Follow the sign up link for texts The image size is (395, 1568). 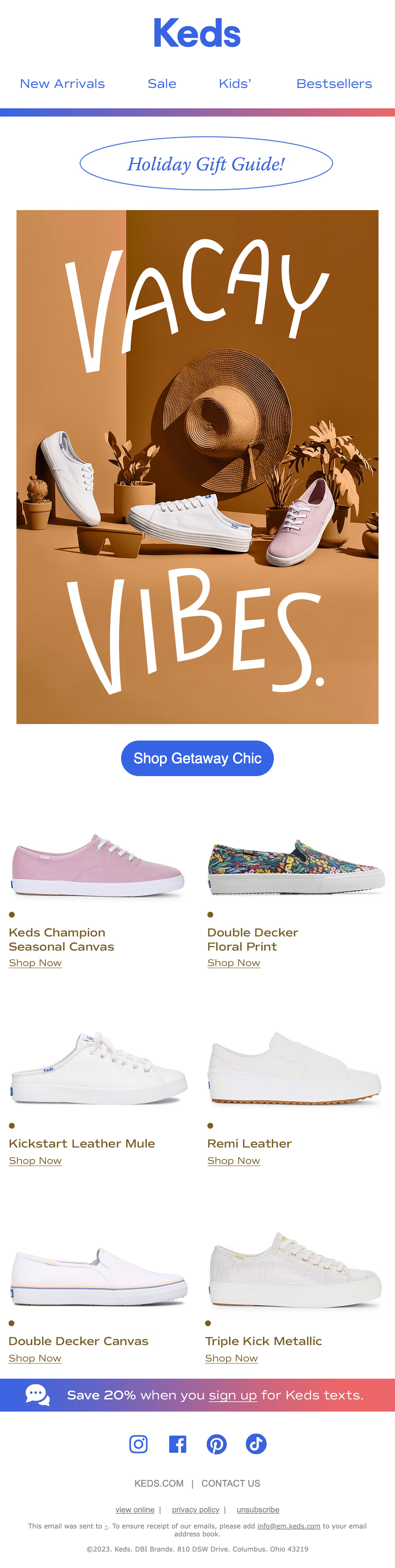pyautogui.click(x=232, y=1395)
